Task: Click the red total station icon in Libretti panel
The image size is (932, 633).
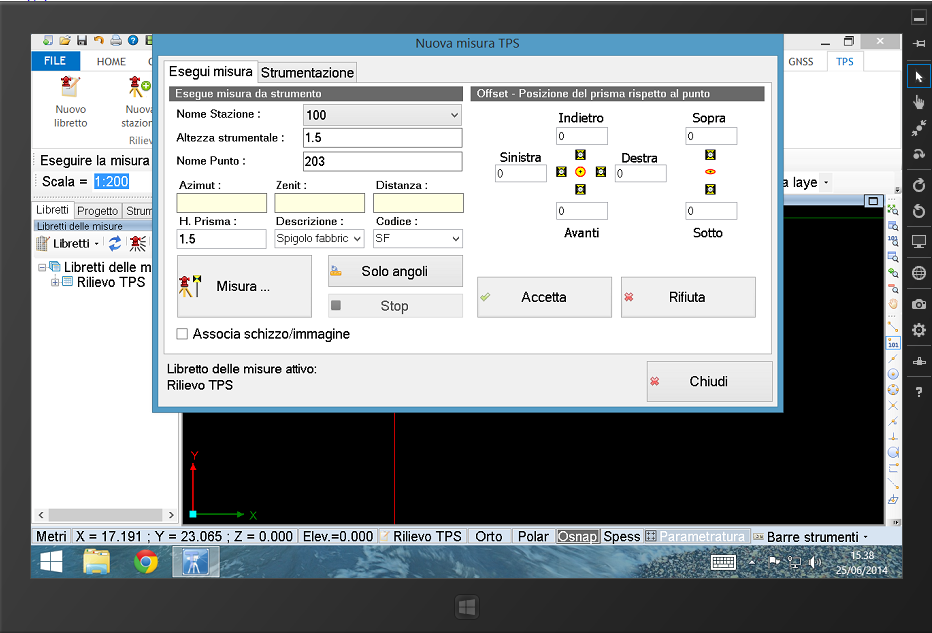Action: pyautogui.click(x=137, y=243)
